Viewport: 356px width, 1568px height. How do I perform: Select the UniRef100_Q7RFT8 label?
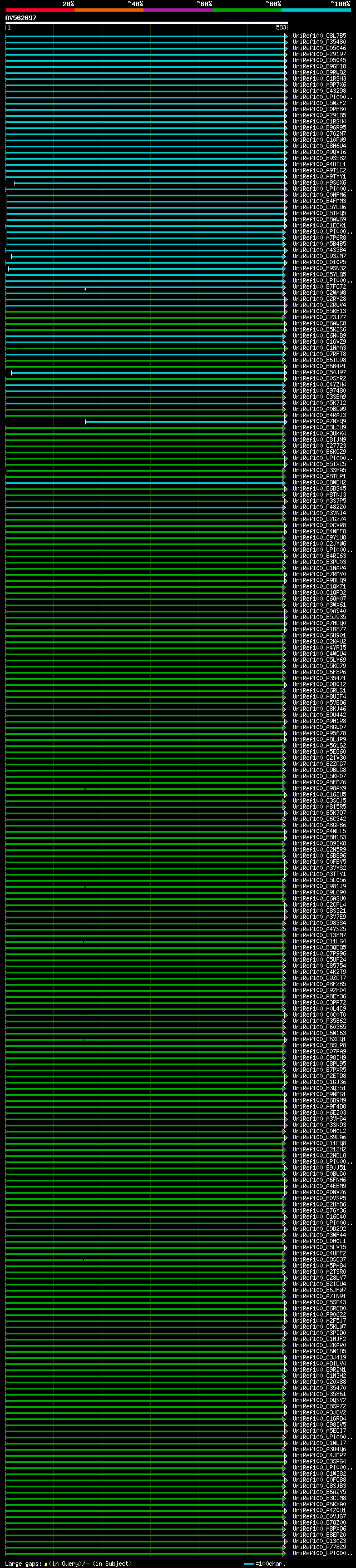pyautogui.click(x=319, y=354)
